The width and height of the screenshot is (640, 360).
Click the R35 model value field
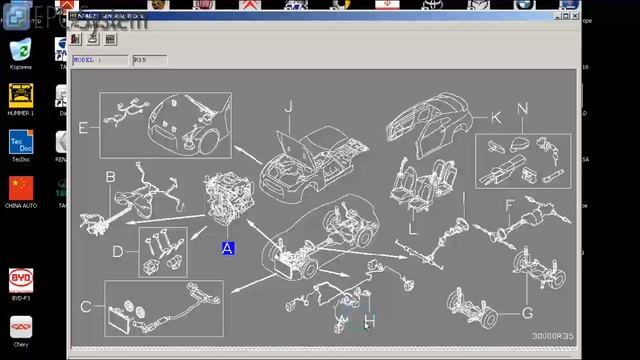(150, 60)
